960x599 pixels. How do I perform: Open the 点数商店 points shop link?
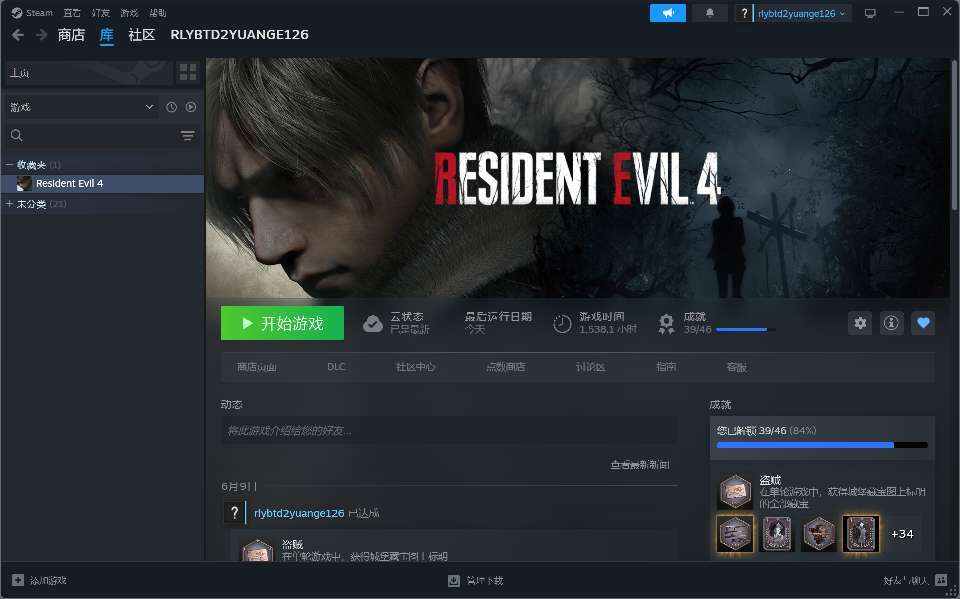point(506,367)
